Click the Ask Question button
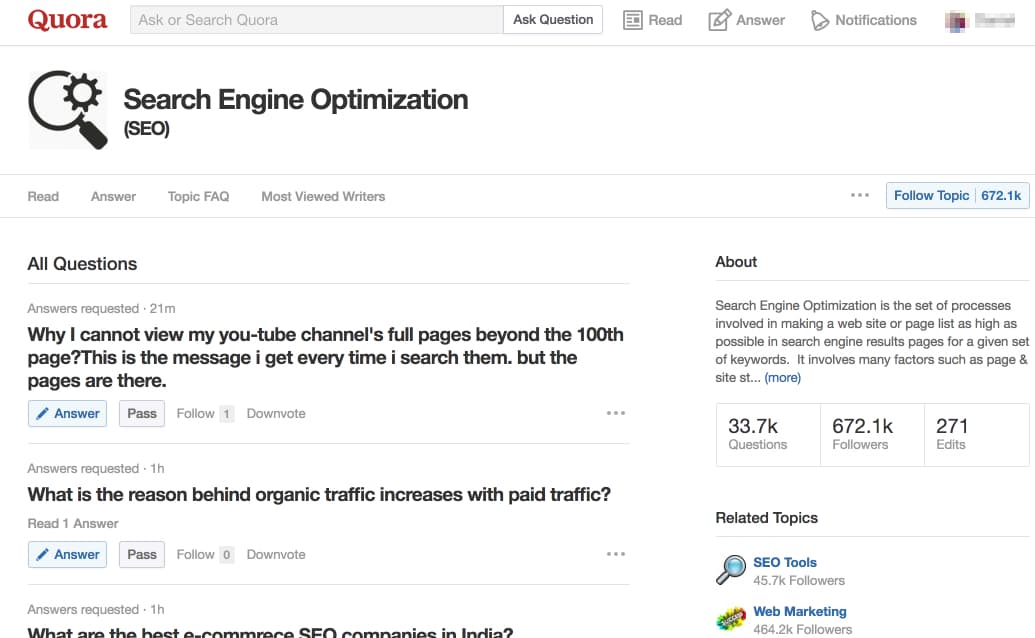The width and height of the screenshot is (1035, 638). click(553, 20)
